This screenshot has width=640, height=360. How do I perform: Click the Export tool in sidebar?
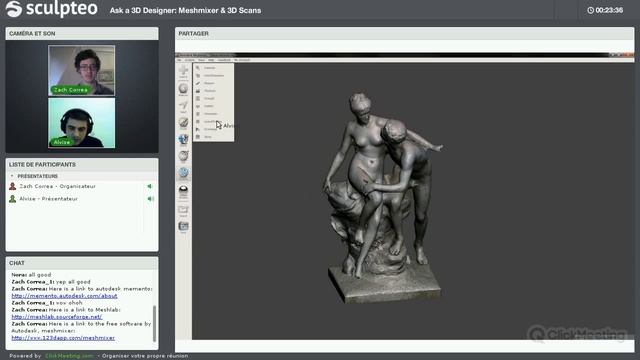point(183,210)
